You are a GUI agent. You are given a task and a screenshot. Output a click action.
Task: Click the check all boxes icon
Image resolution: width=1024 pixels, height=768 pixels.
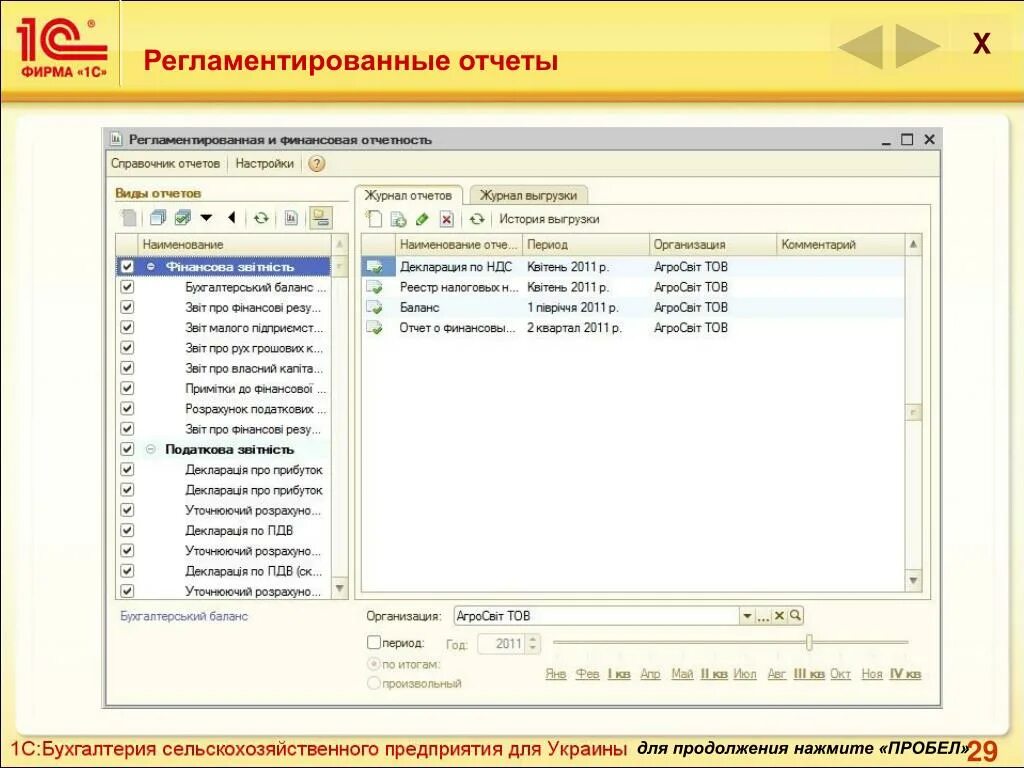coord(182,217)
